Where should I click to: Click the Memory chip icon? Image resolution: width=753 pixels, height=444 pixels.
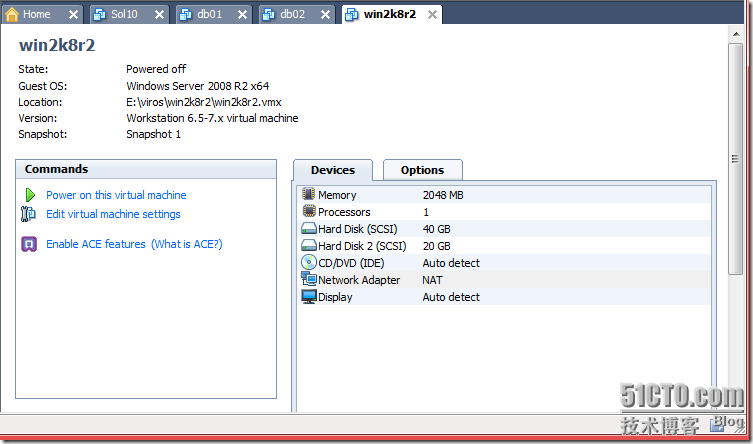point(308,194)
